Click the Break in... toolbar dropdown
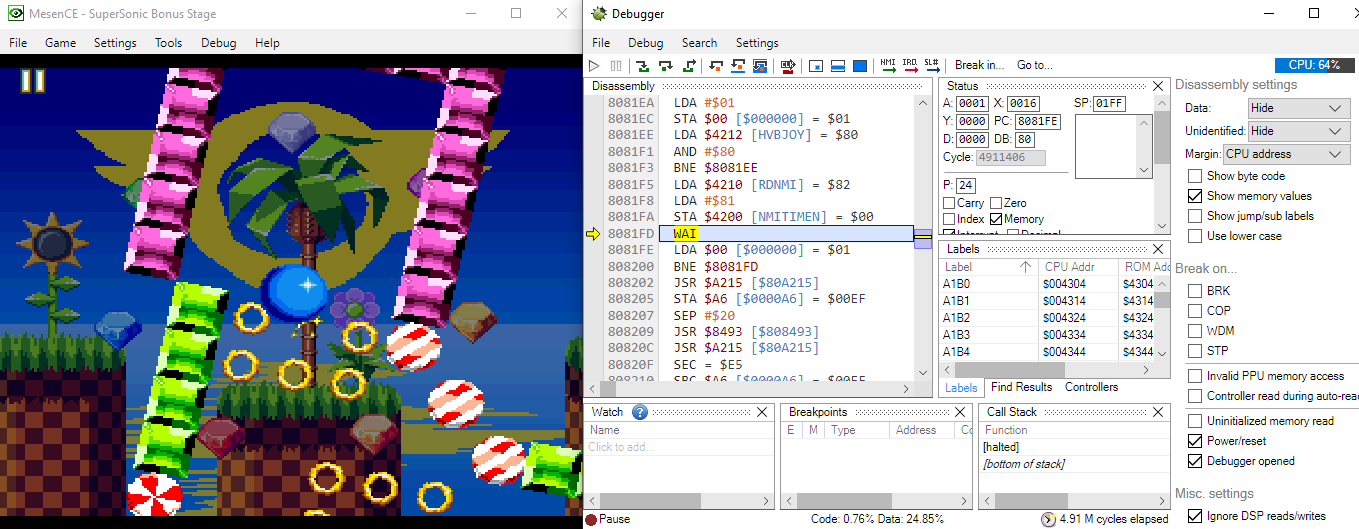Screen dimensions: 1359x529 coord(979,66)
